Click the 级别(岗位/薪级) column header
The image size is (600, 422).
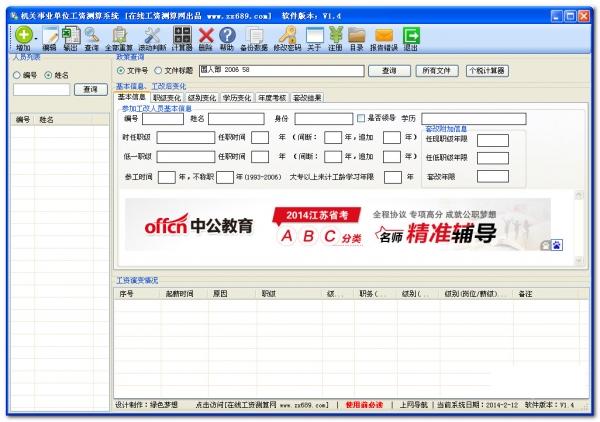(x=476, y=294)
